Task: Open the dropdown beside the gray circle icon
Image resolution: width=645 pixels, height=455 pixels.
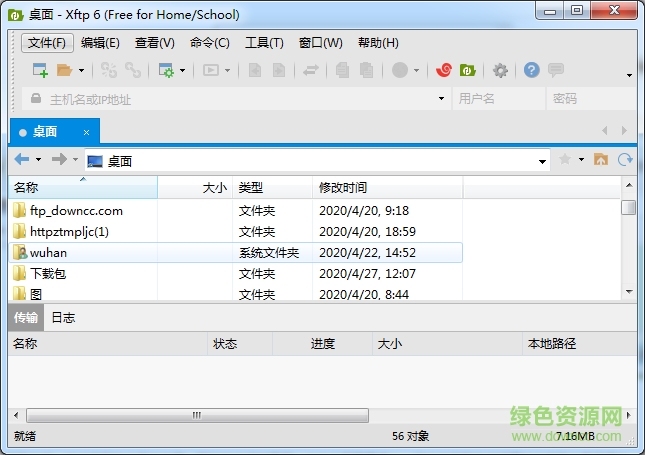Action: 416,70
